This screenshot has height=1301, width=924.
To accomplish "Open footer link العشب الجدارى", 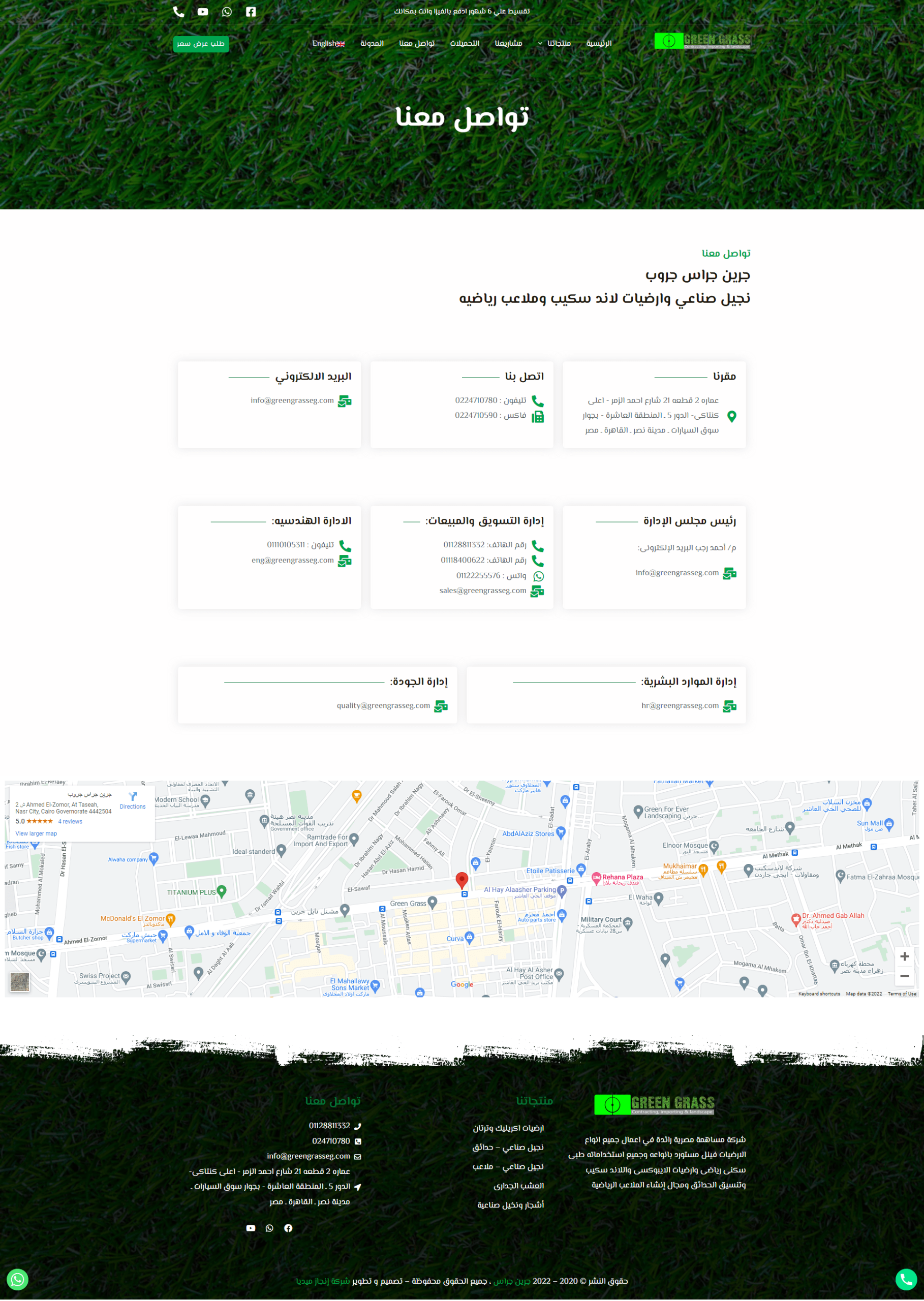I will [518, 1186].
